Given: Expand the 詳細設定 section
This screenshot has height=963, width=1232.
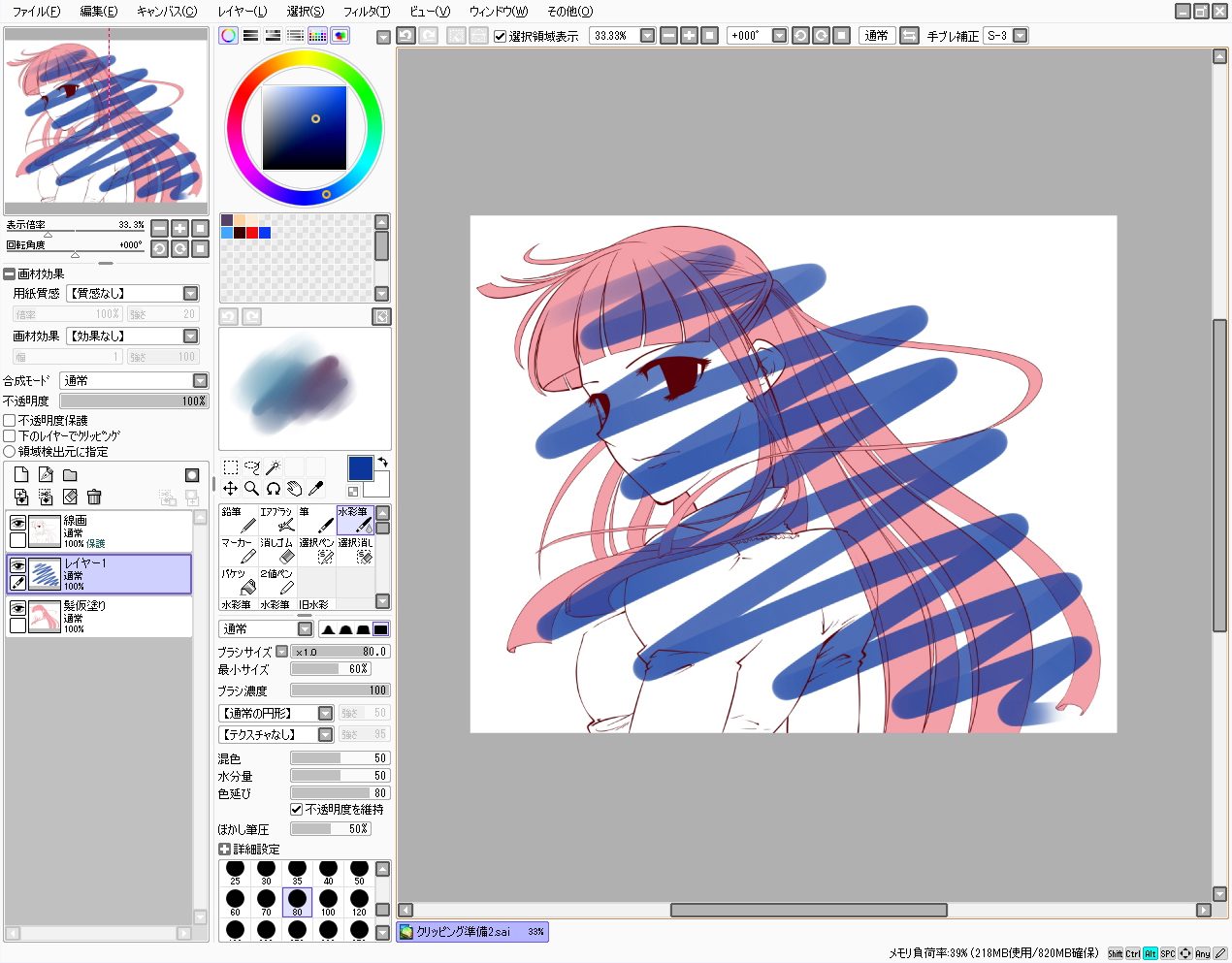Looking at the screenshot, I should (x=225, y=849).
